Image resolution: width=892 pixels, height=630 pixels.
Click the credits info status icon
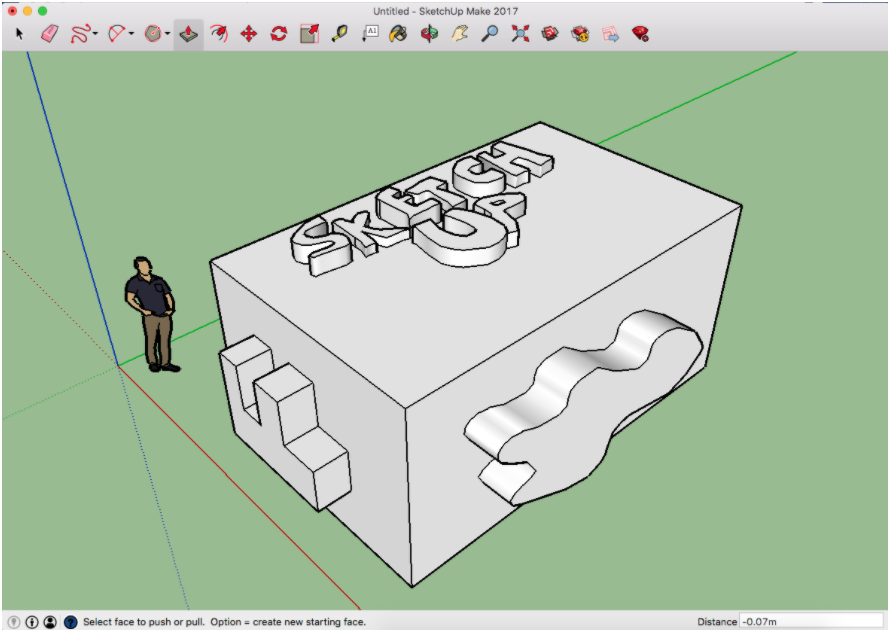pos(32,622)
